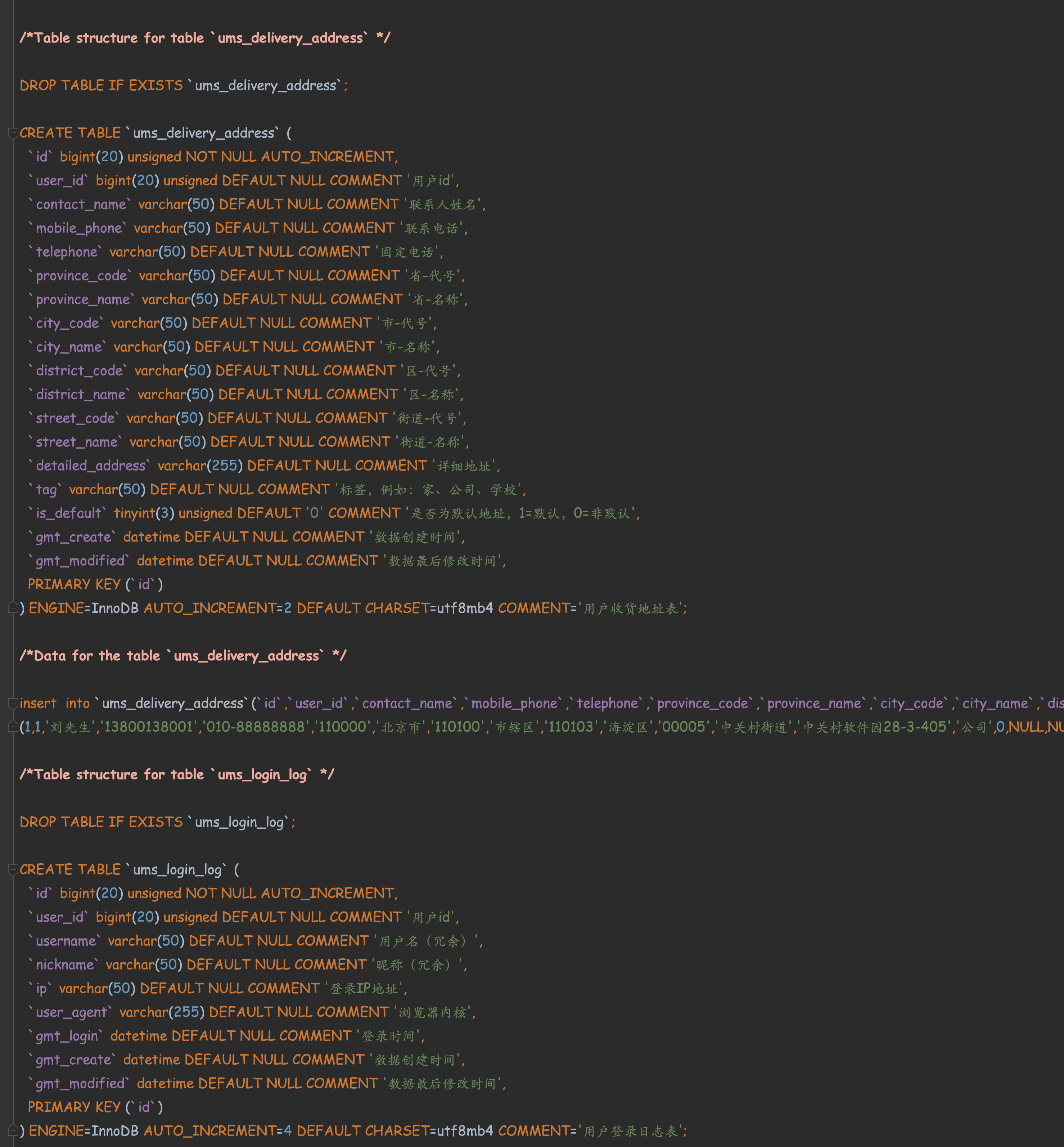Click the district_name column definition line
This screenshot has height=1147, width=1064.
(x=246, y=395)
